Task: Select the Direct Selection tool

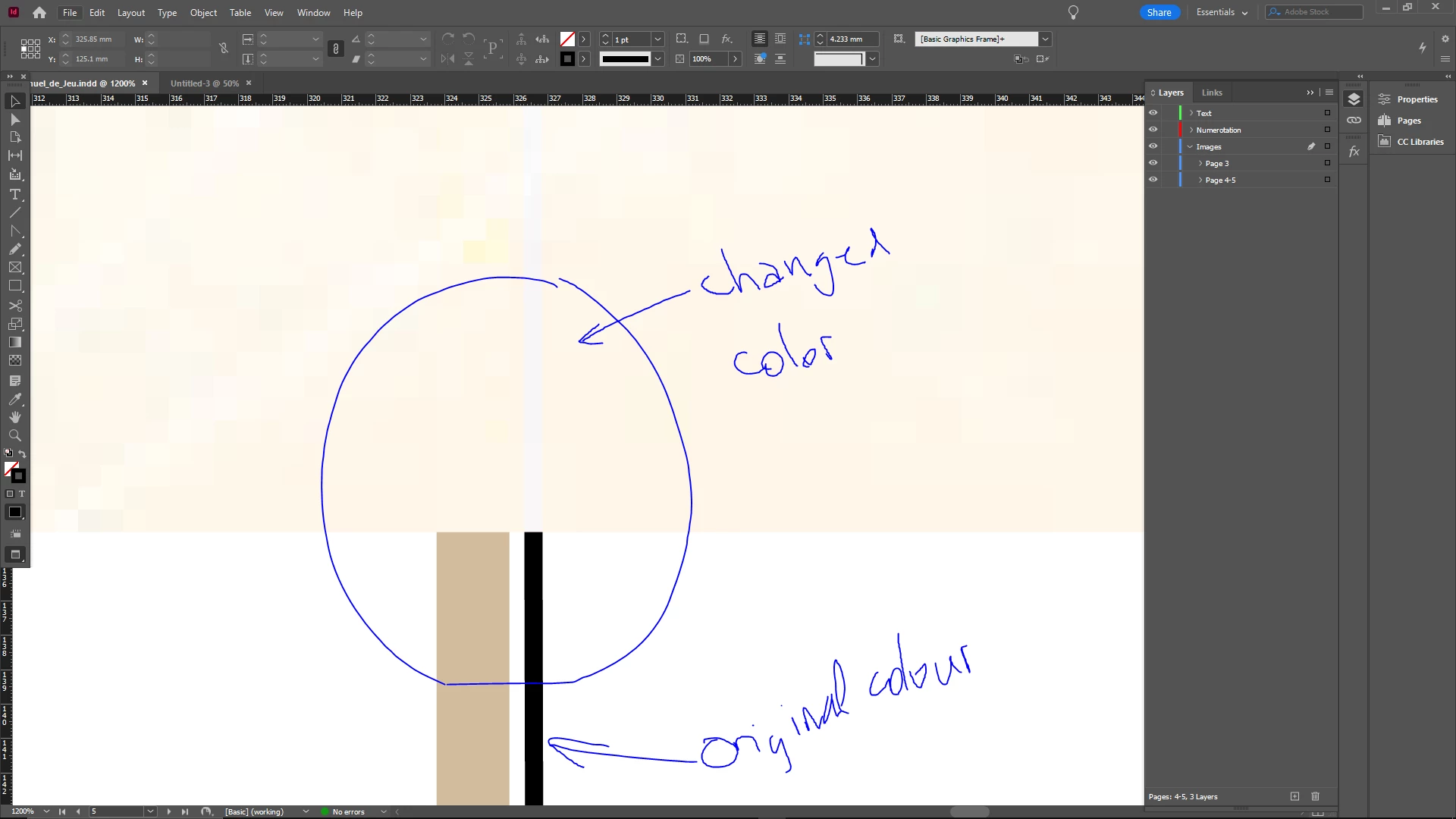Action: click(x=14, y=120)
